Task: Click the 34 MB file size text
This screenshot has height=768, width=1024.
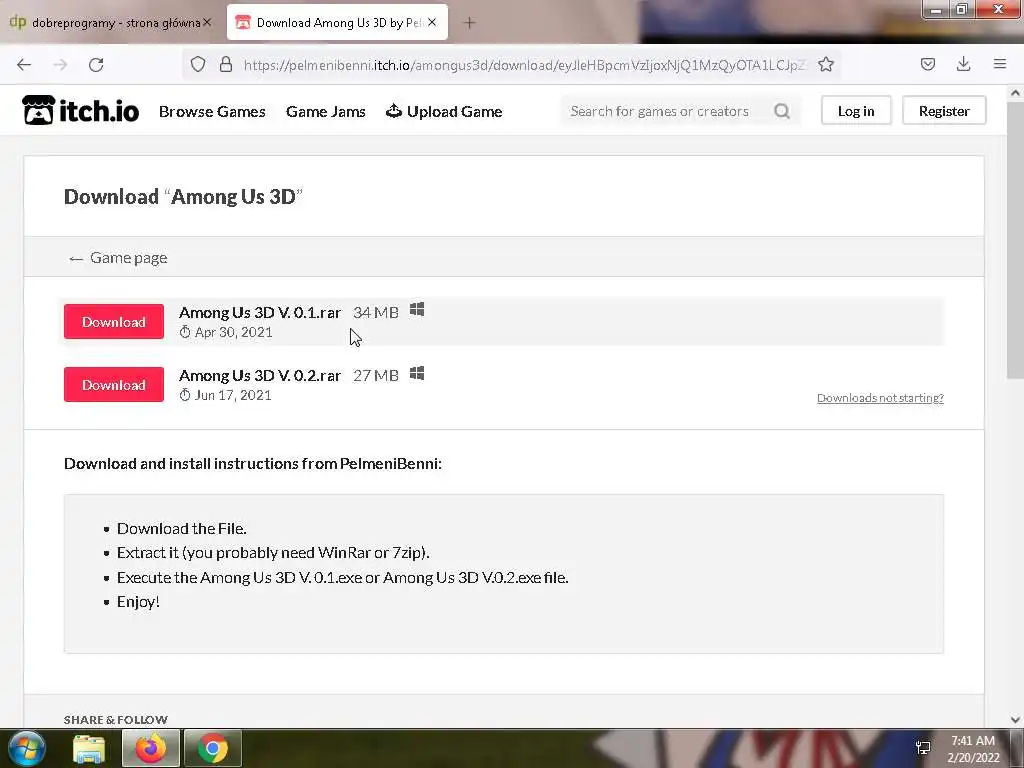Action: tap(376, 312)
